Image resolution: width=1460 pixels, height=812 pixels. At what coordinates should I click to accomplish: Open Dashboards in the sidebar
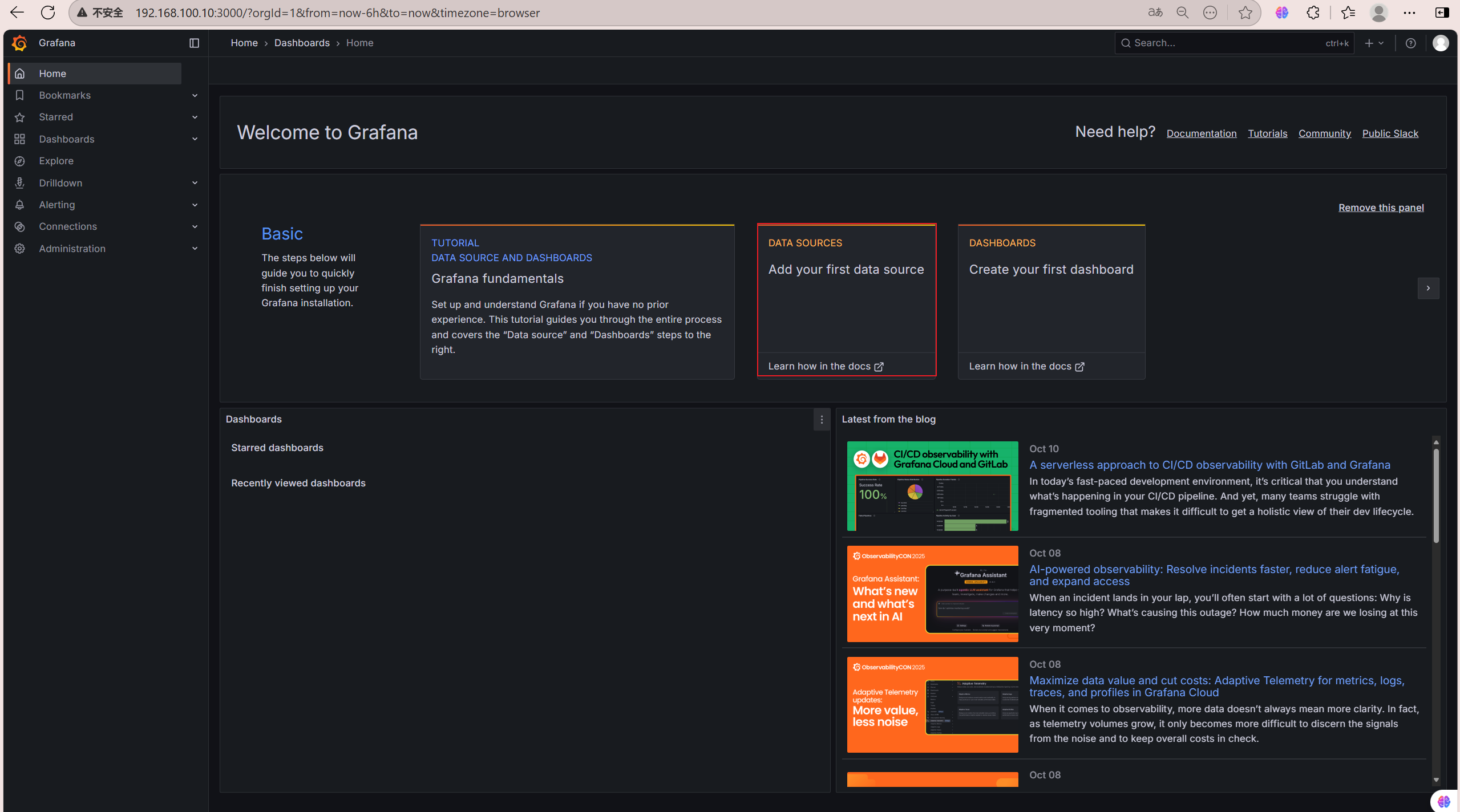coord(67,139)
